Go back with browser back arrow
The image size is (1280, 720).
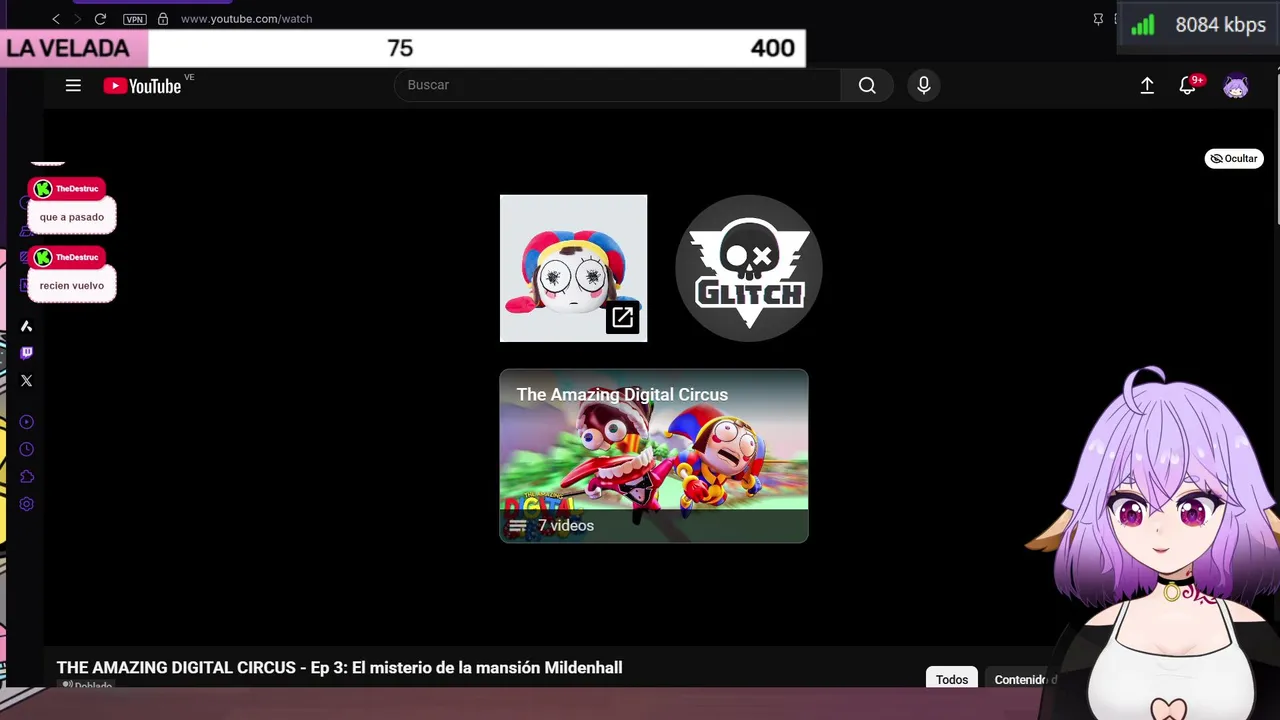(x=56, y=19)
